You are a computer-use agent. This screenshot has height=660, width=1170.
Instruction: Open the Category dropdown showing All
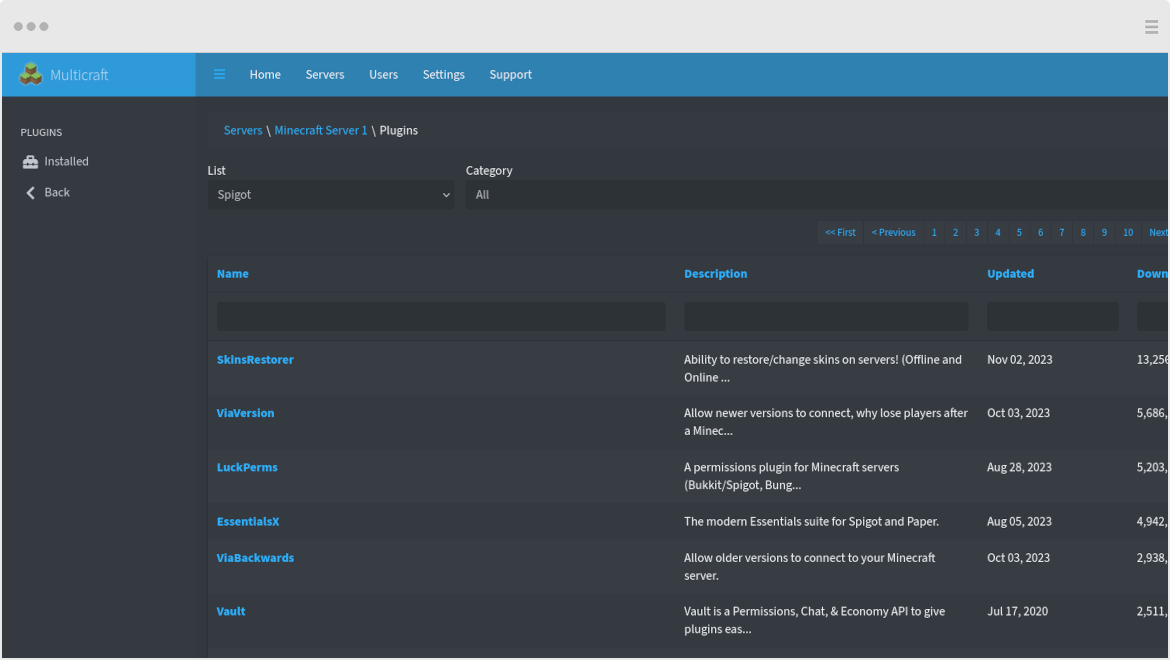[x=817, y=195]
